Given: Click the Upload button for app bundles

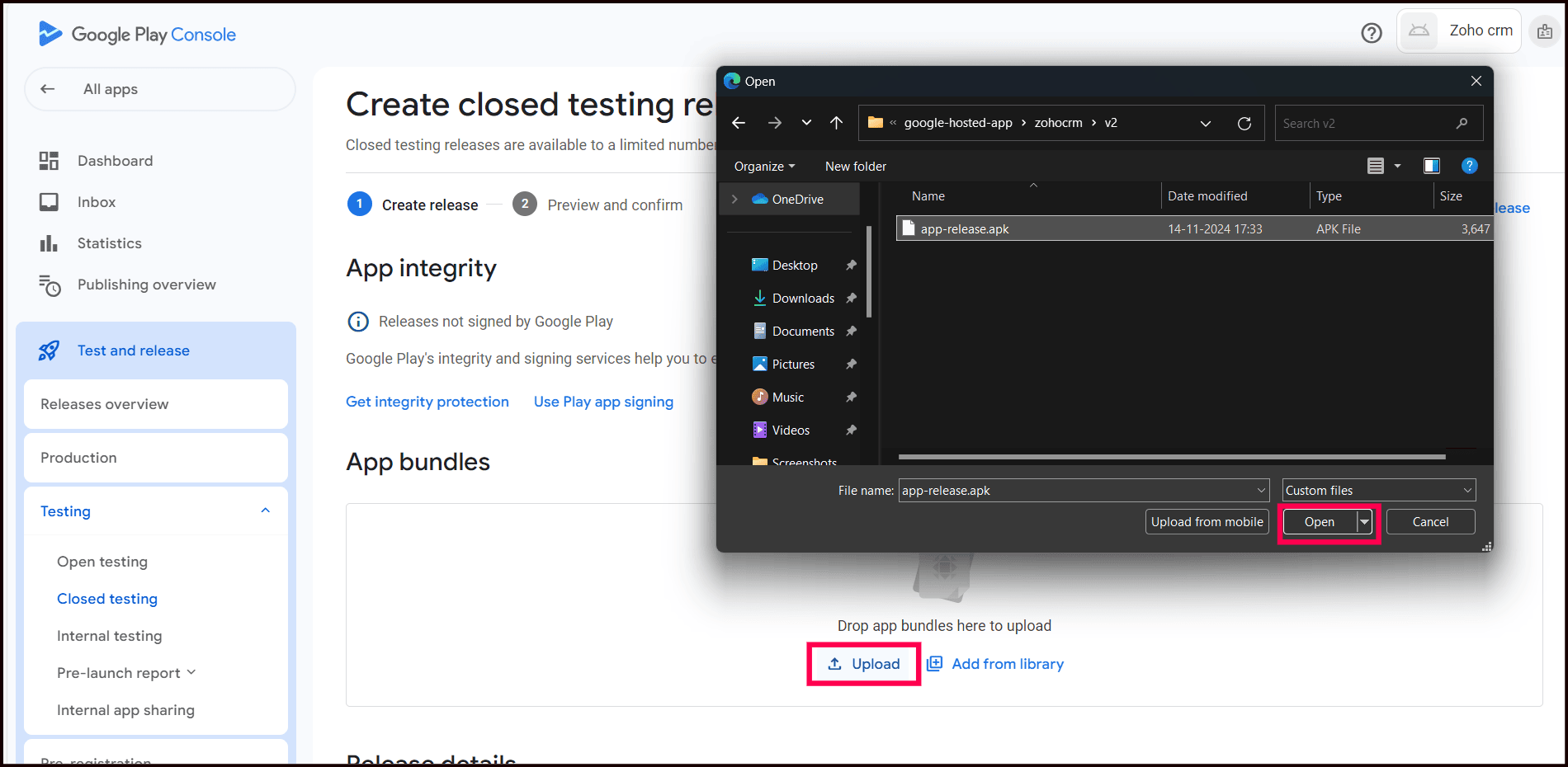Looking at the screenshot, I should [x=864, y=664].
